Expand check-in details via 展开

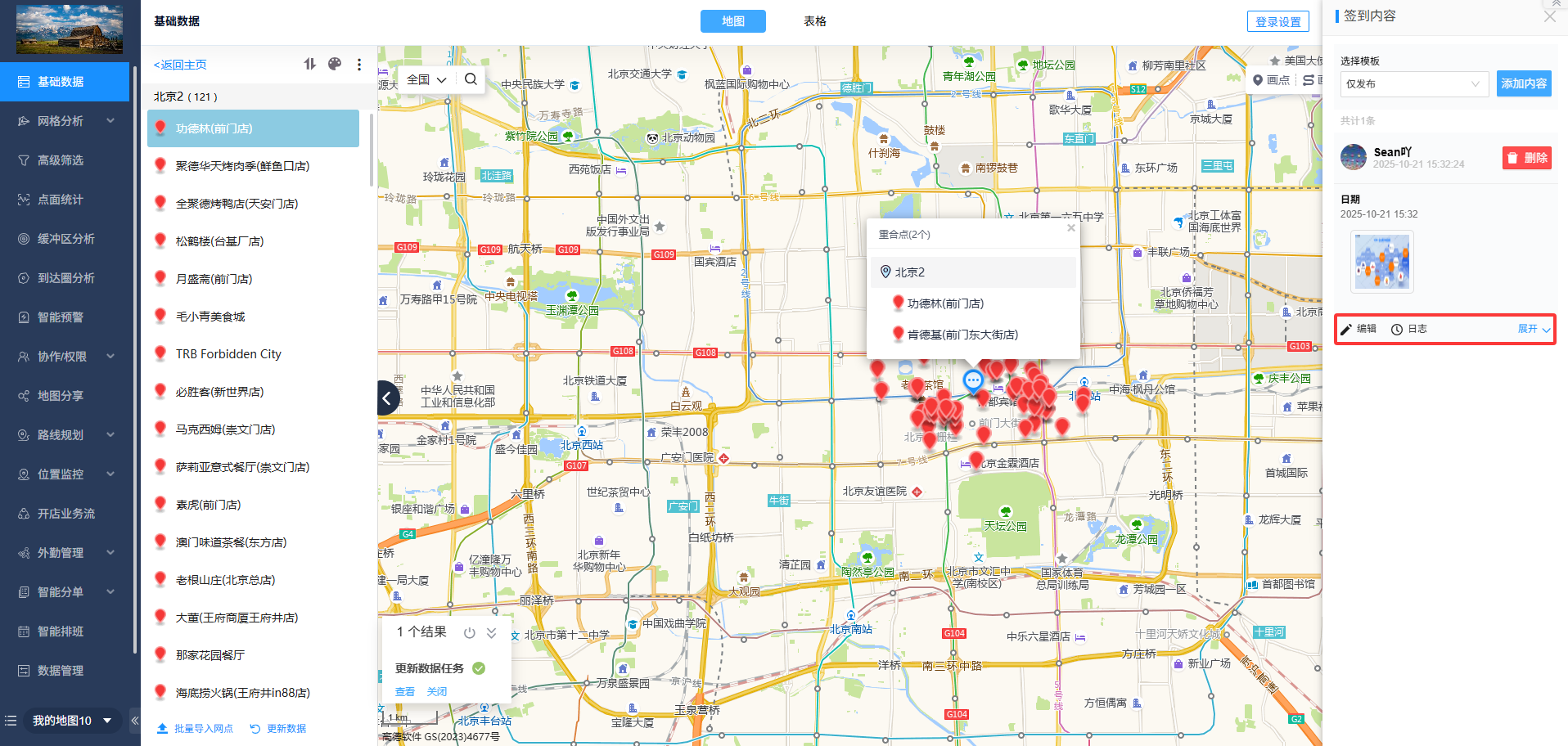click(1533, 329)
